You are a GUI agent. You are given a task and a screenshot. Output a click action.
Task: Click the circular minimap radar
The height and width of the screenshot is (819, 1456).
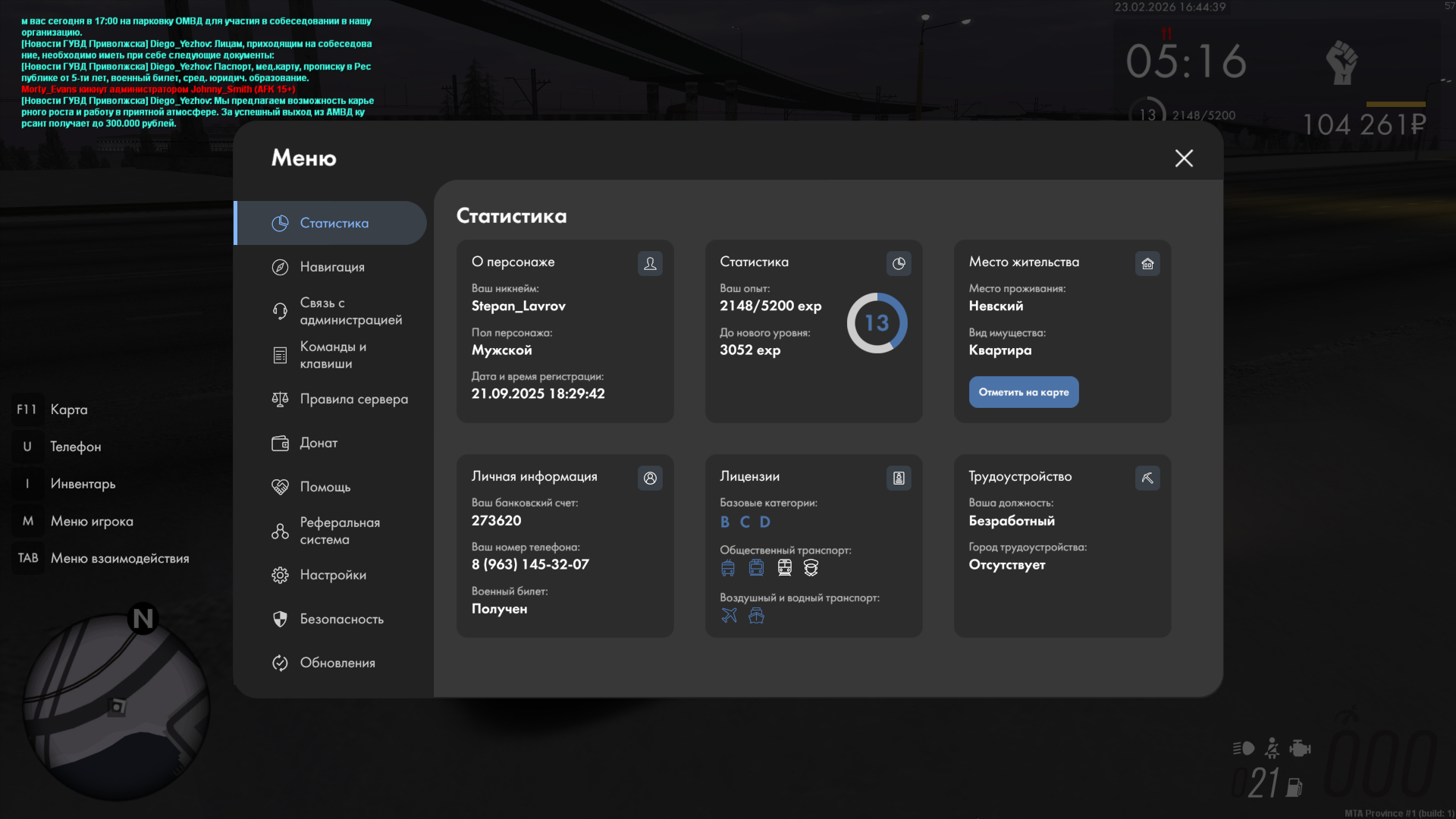(x=116, y=707)
